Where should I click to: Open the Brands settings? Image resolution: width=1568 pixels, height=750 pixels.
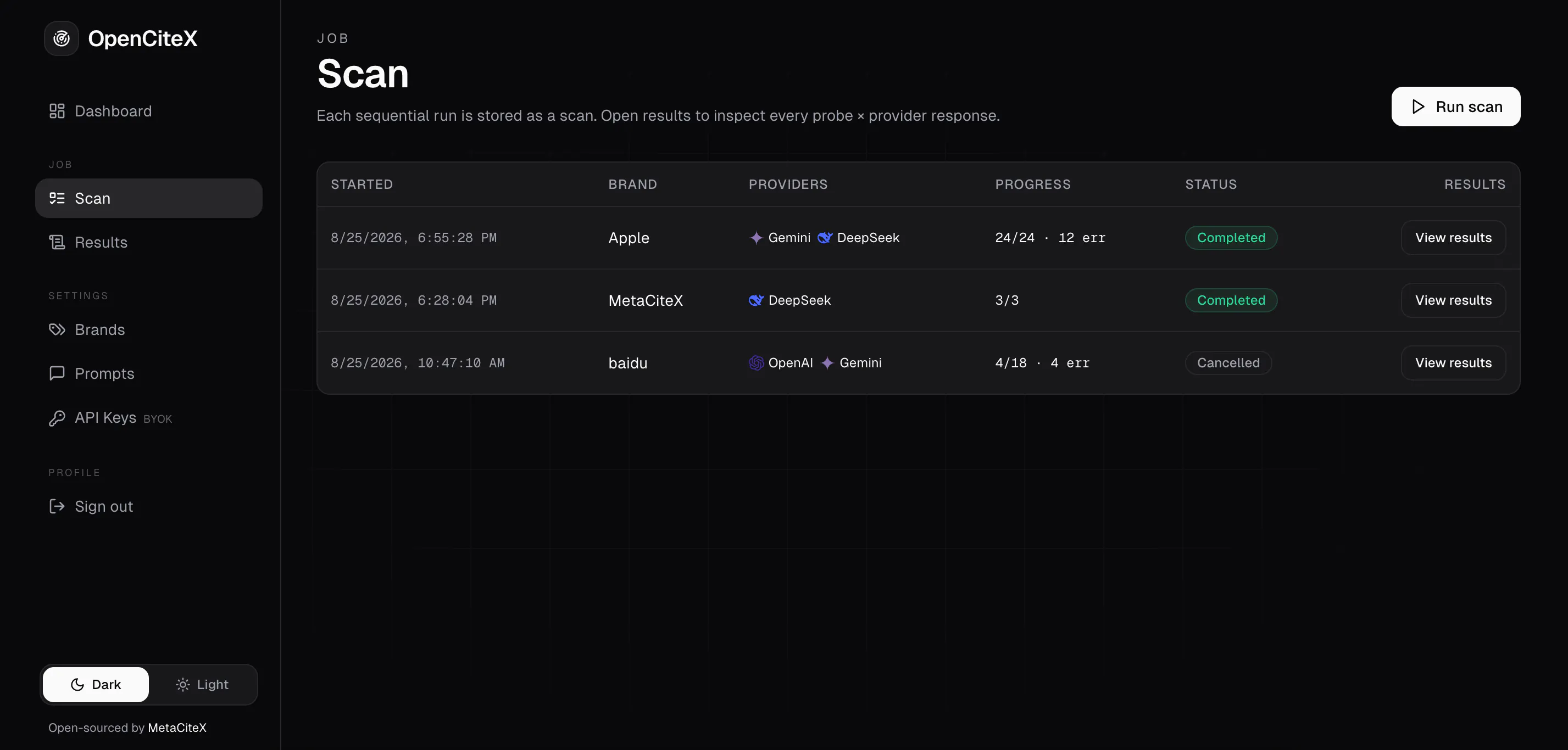coord(148,329)
